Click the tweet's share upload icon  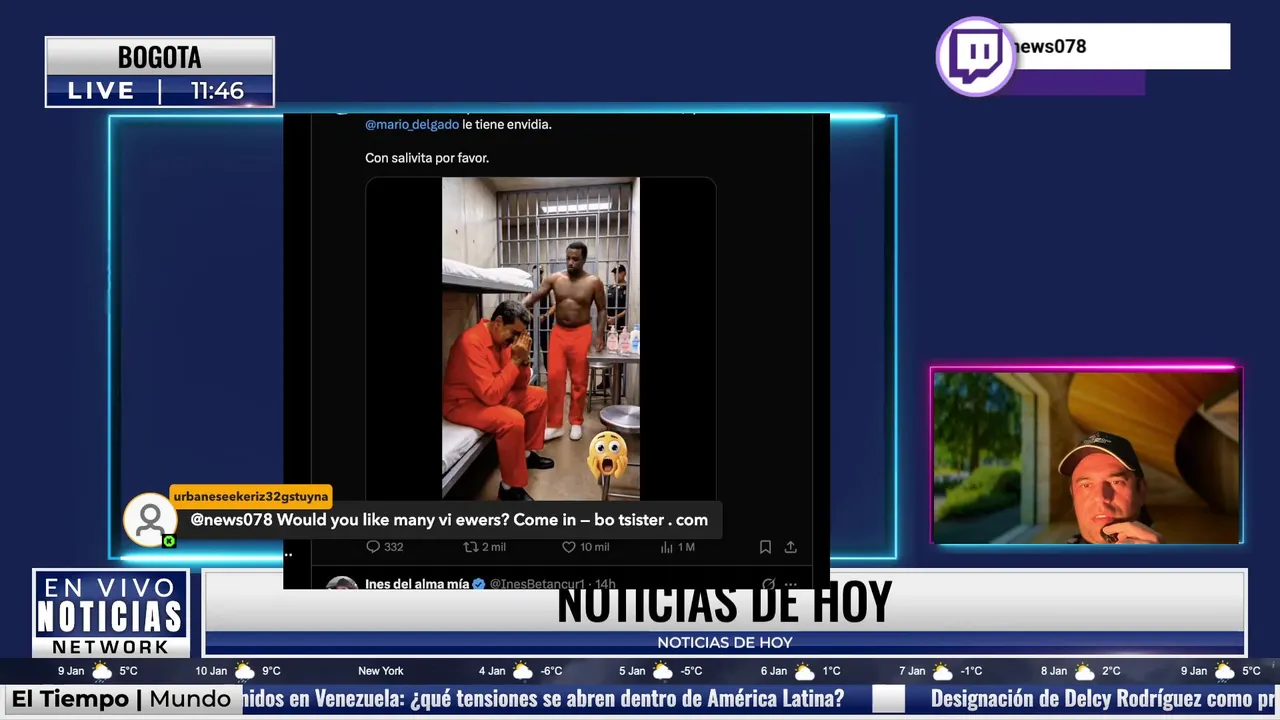point(790,547)
